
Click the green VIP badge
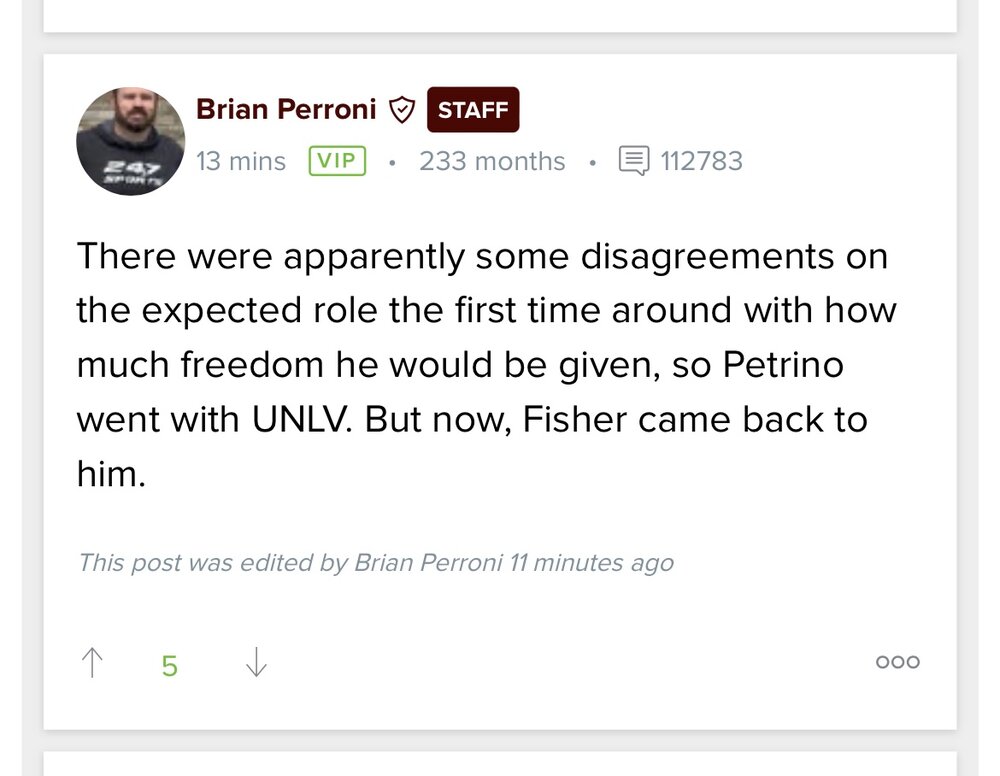[x=337, y=161]
